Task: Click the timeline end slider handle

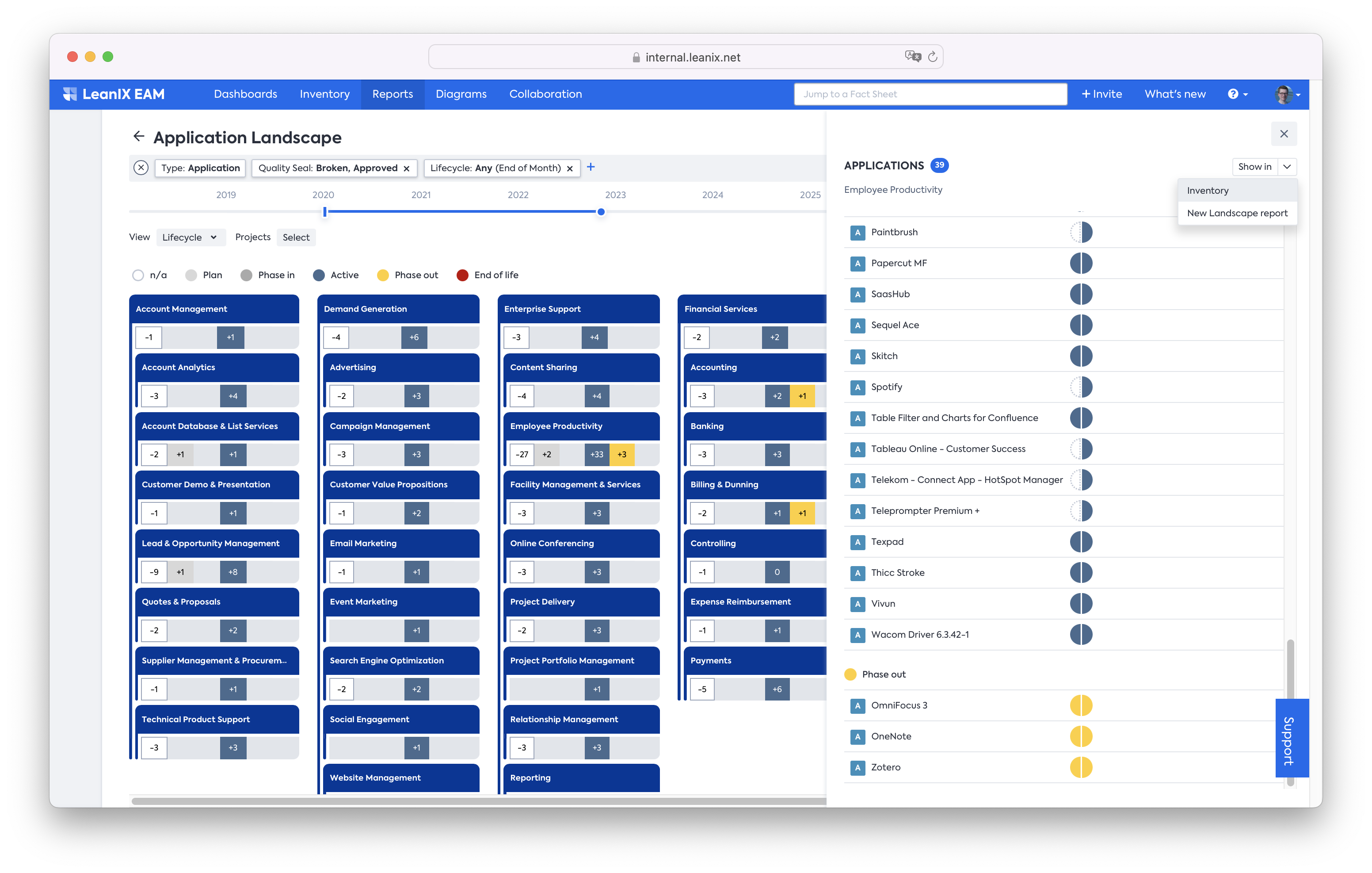Action: tap(601, 212)
